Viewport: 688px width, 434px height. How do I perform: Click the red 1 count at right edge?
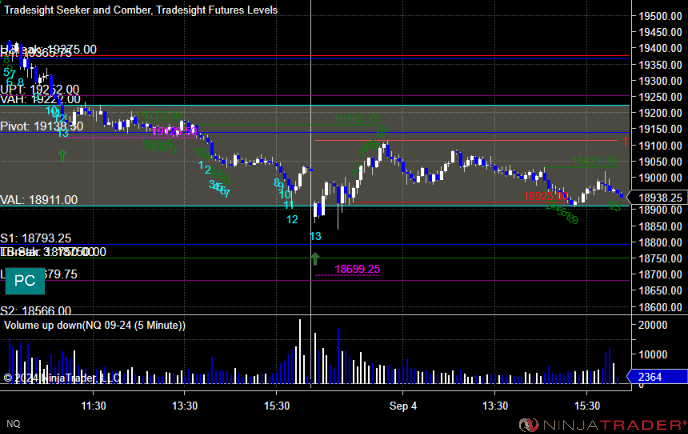(x=625, y=142)
